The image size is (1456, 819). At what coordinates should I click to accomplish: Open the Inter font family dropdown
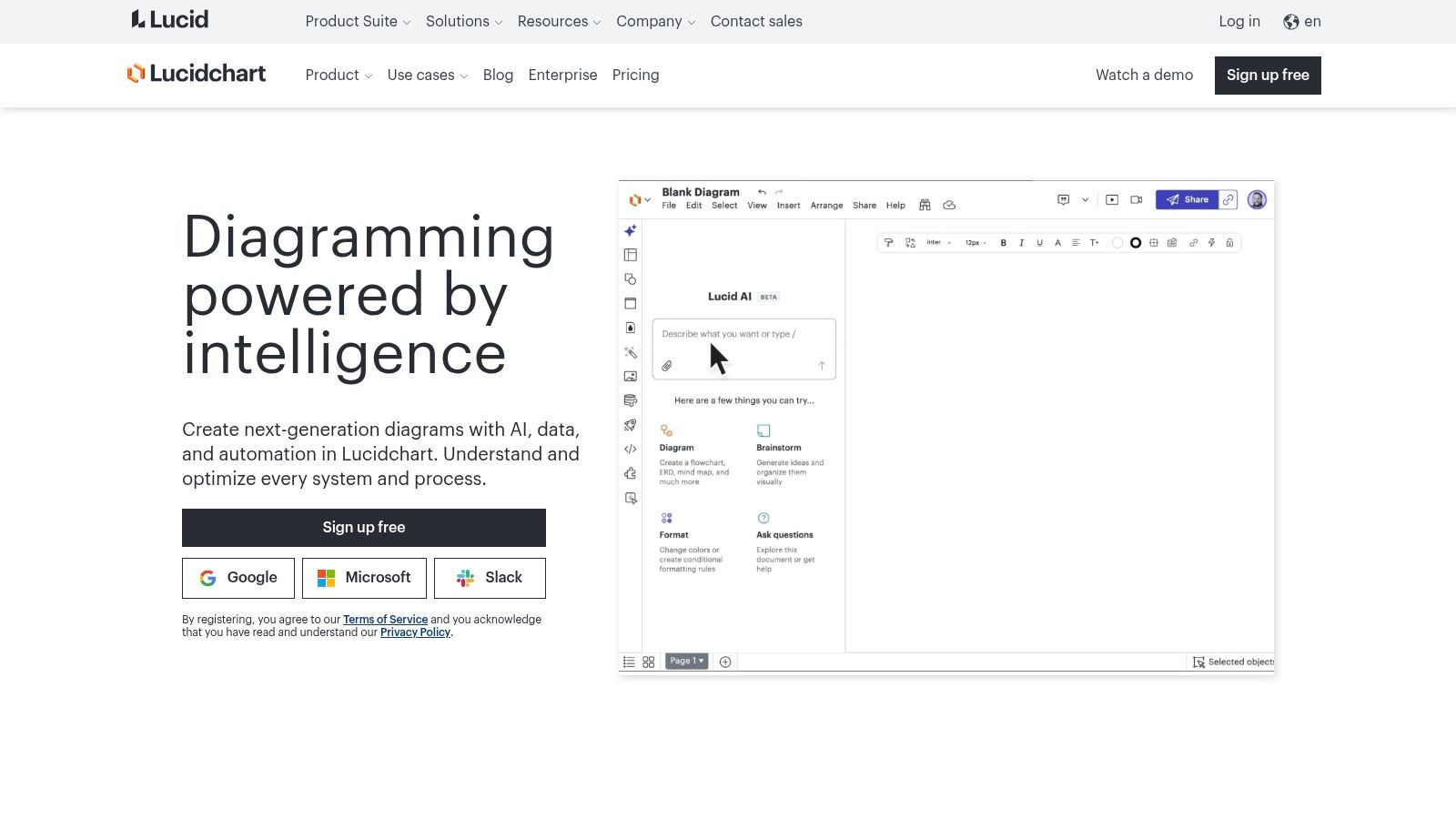click(938, 243)
